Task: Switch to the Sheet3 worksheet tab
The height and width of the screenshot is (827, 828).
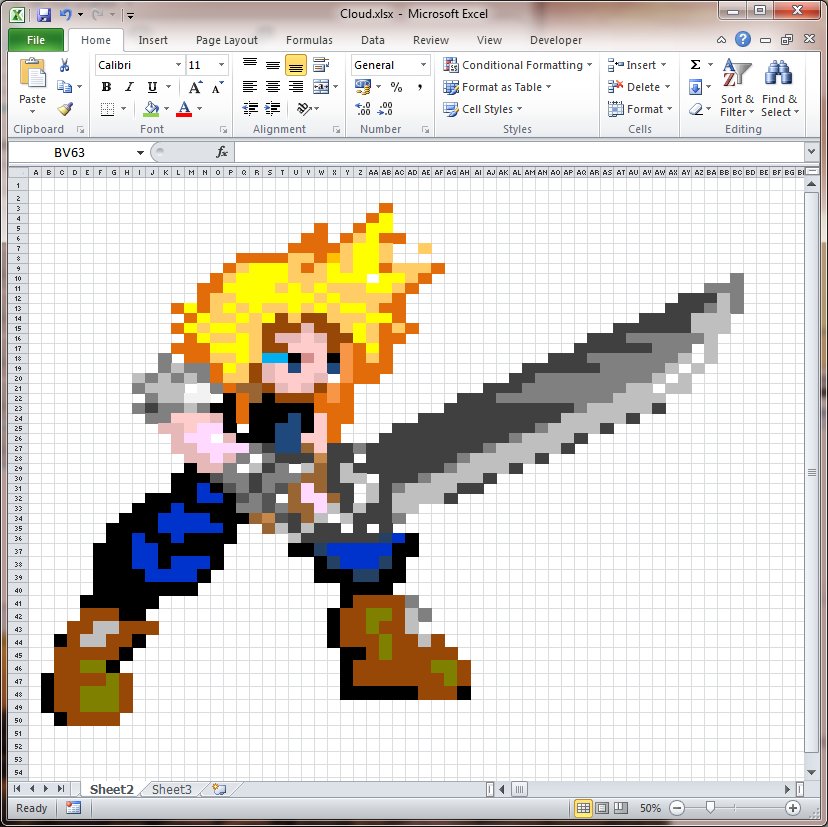Action: (171, 789)
